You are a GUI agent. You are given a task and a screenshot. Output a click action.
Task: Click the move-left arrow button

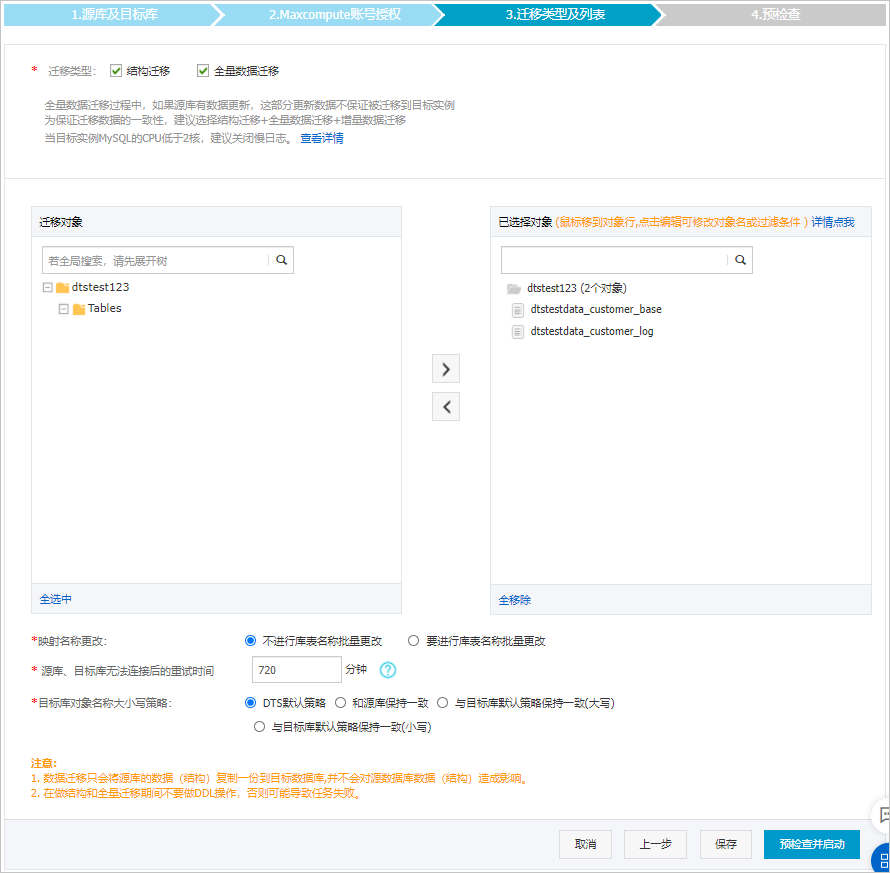point(446,406)
